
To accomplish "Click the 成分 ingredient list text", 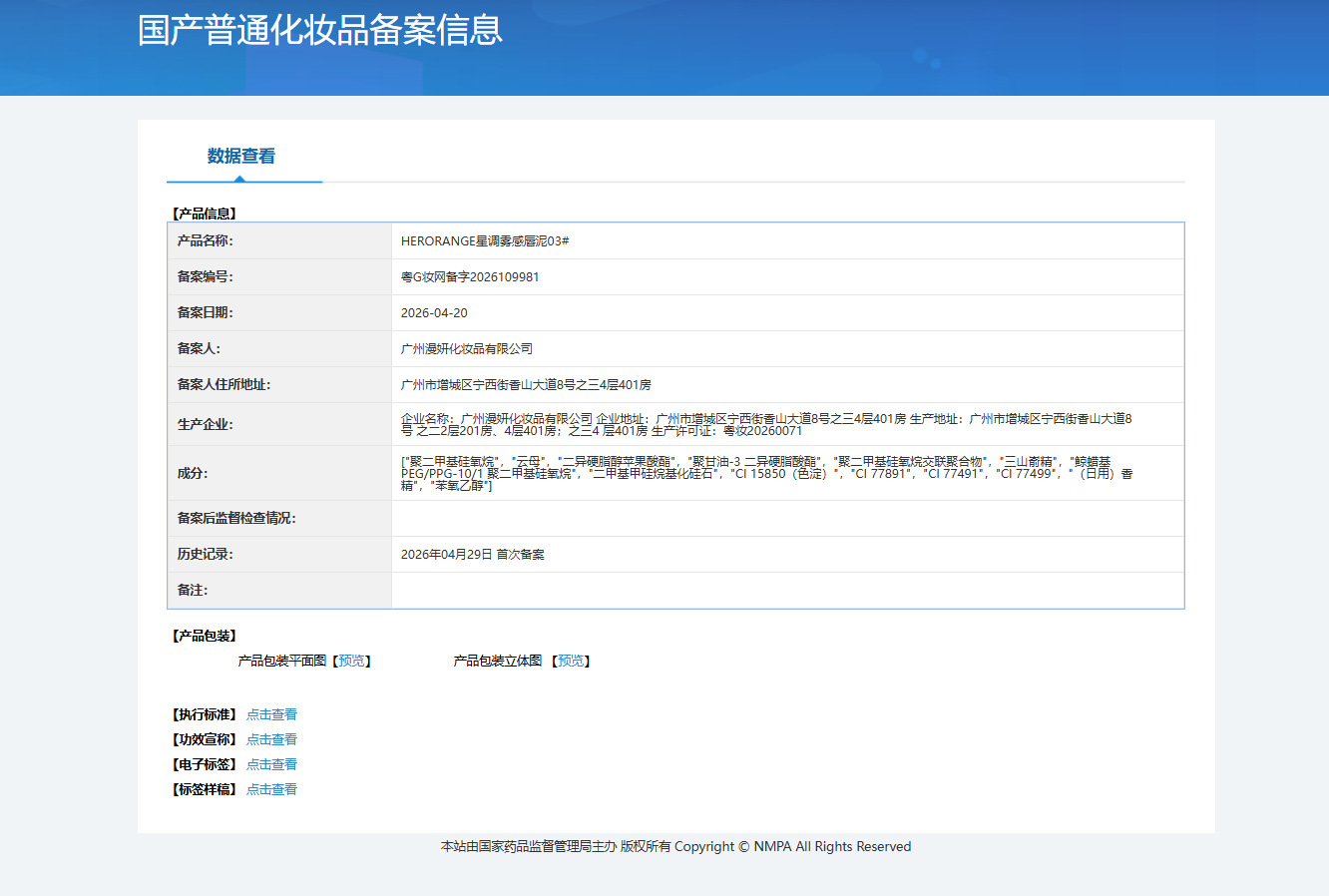I will [766, 473].
